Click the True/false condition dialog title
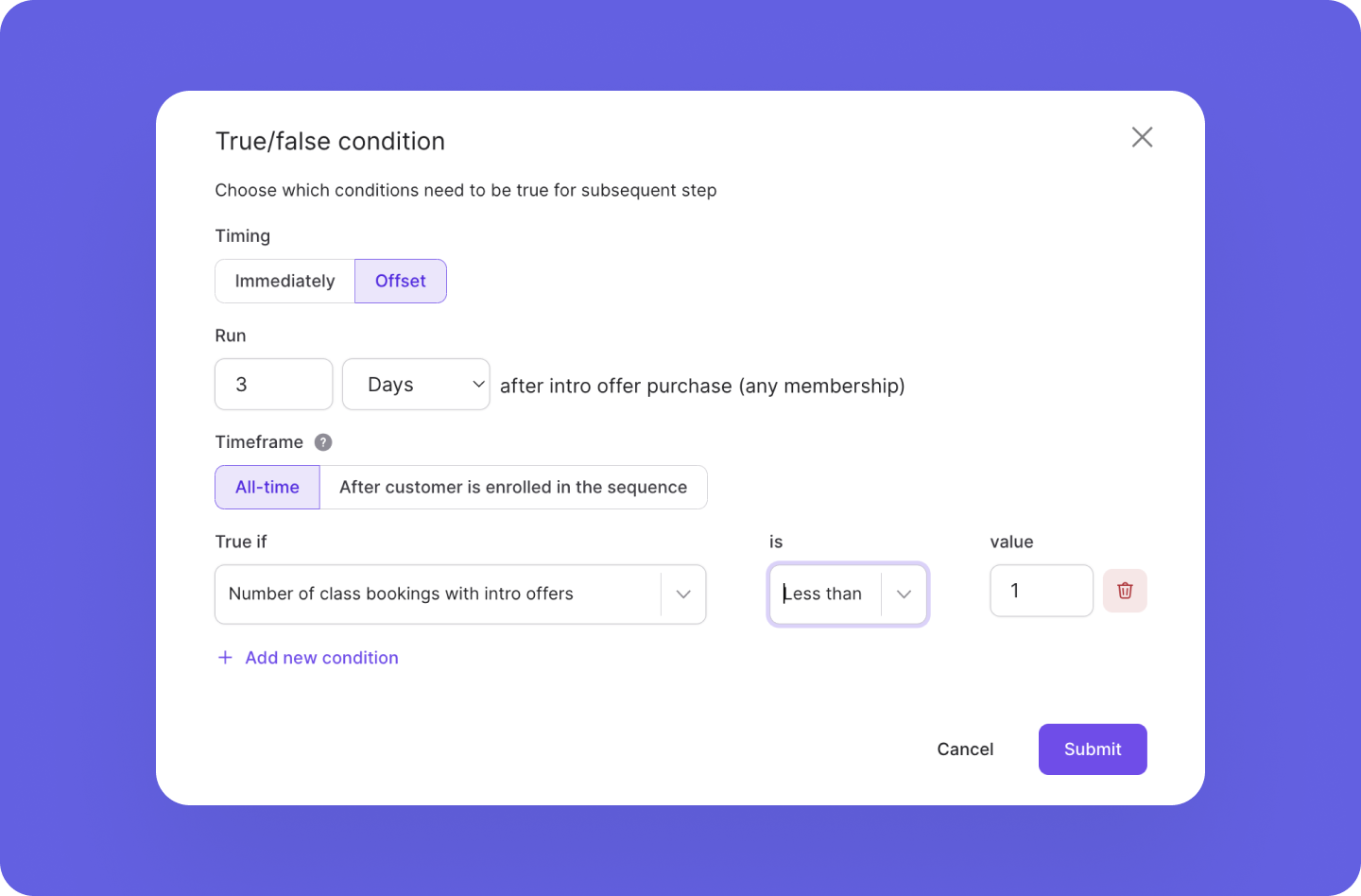 pyautogui.click(x=330, y=141)
